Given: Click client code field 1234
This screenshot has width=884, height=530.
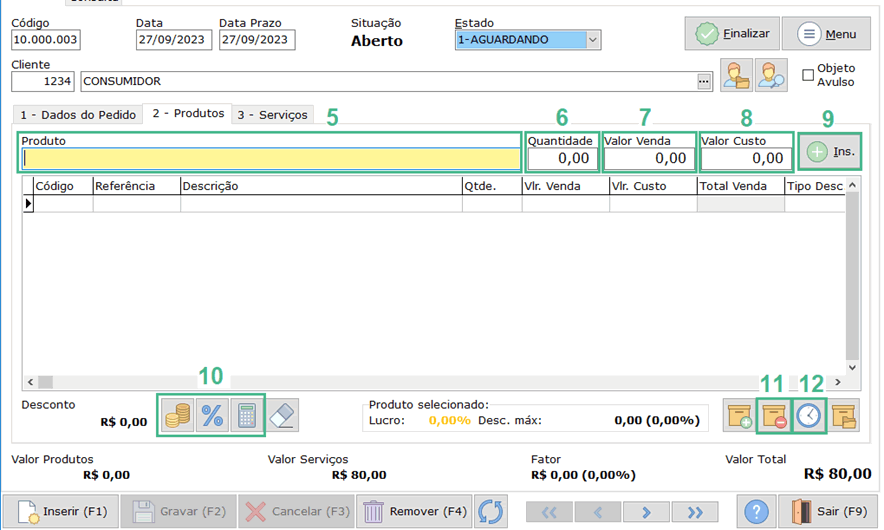Looking at the screenshot, I should (x=43, y=82).
